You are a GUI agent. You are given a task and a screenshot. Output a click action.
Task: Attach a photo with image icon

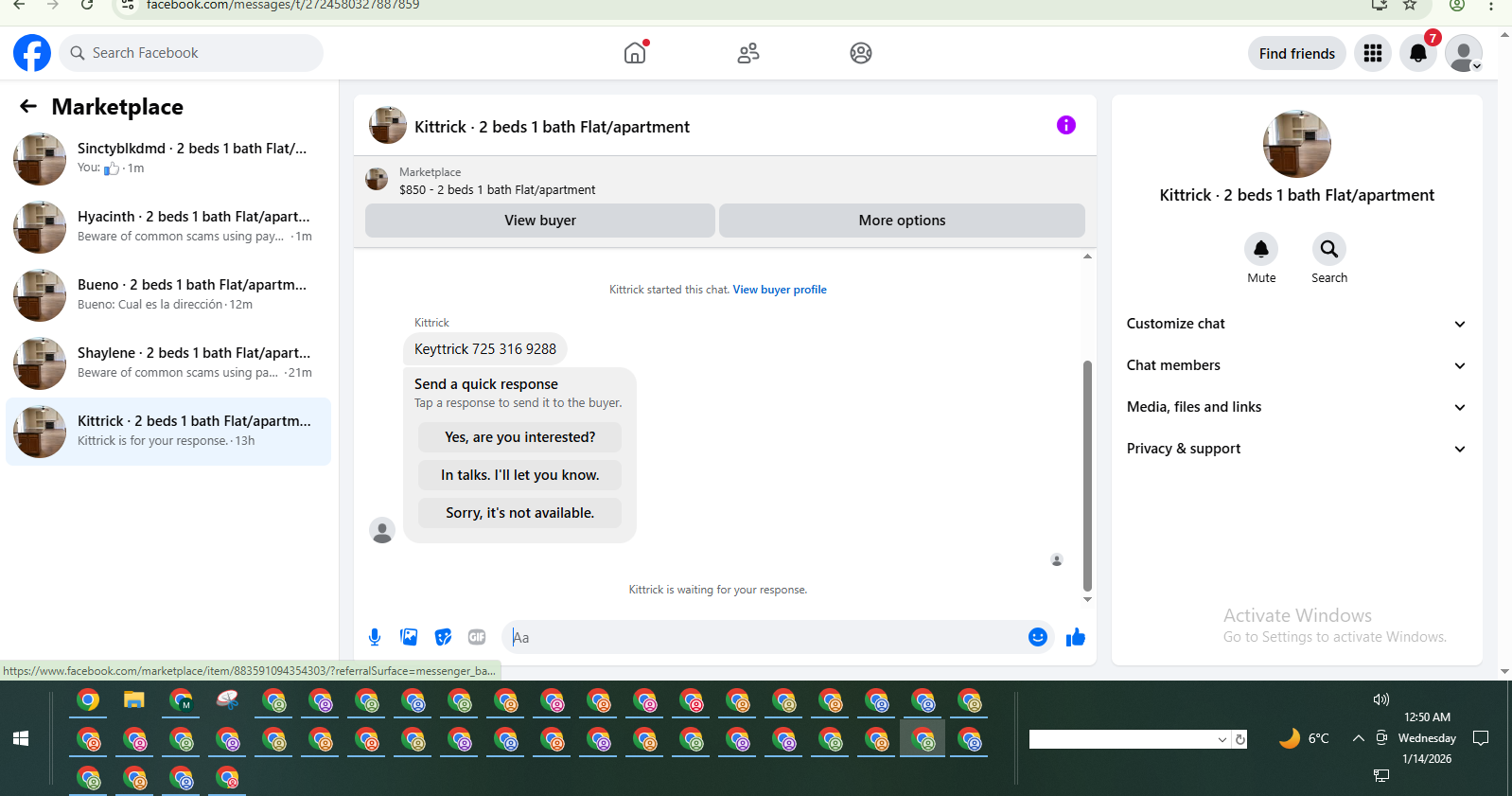point(409,637)
